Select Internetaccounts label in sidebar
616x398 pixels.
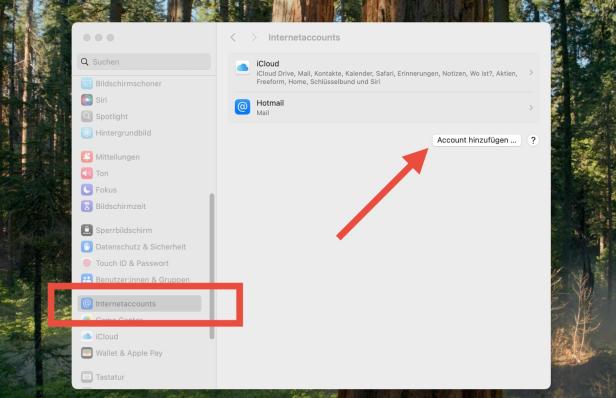click(126, 304)
